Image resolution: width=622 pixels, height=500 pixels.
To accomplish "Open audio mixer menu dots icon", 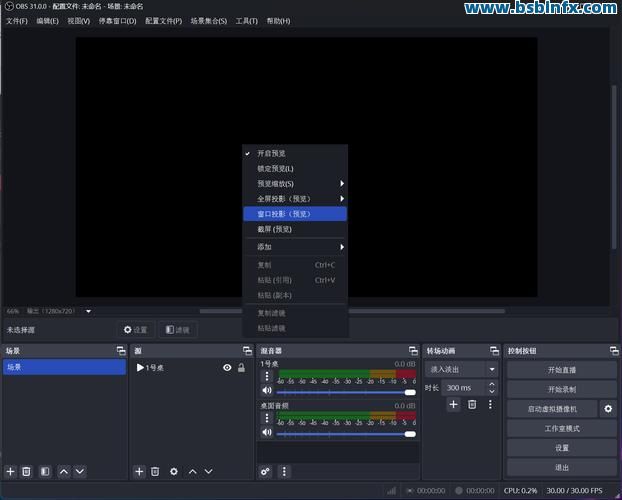I will (284, 471).
